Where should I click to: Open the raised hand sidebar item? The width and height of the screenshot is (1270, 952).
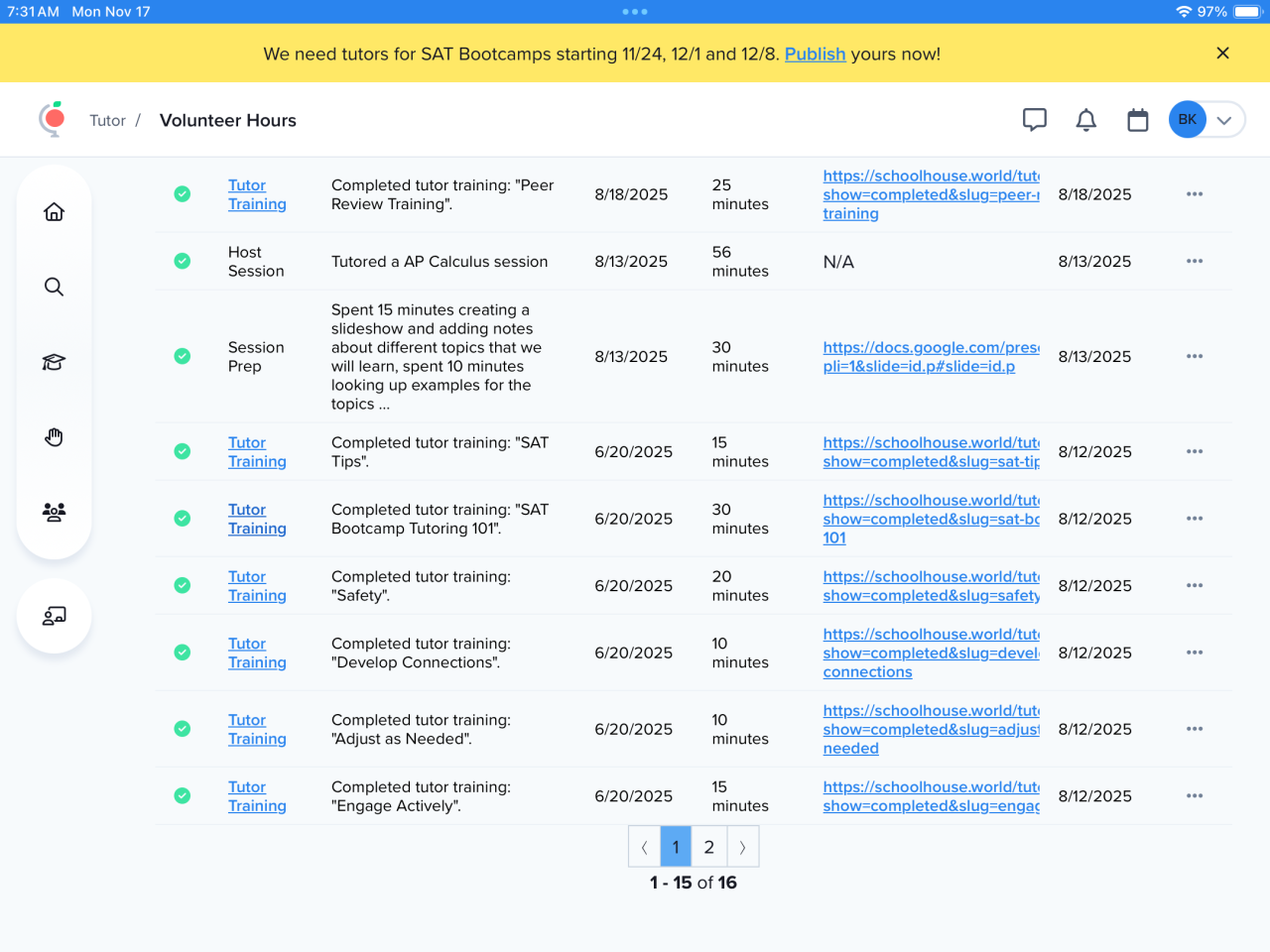point(55,436)
